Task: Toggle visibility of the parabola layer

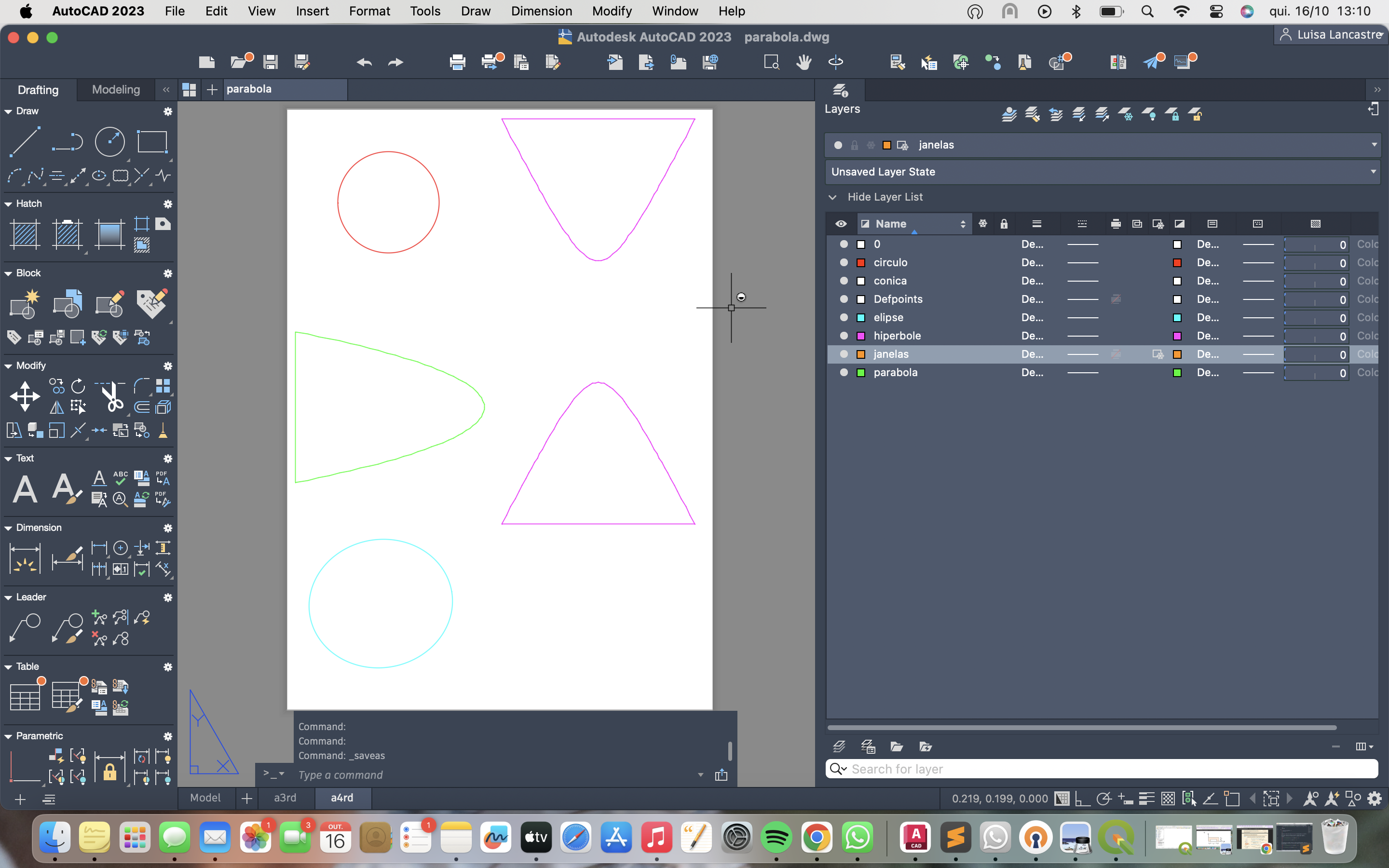Action: [x=843, y=373]
